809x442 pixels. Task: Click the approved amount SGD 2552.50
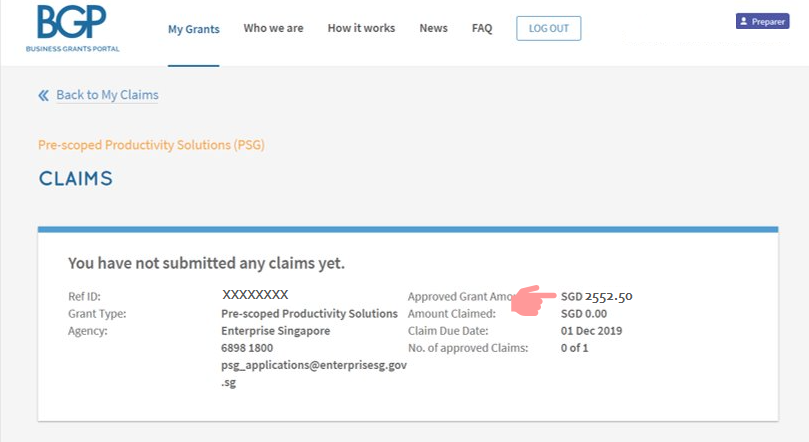click(596, 296)
